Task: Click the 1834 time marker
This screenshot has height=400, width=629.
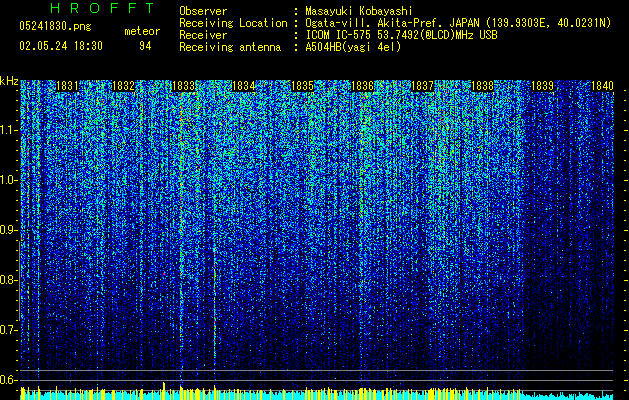Action: point(243,86)
